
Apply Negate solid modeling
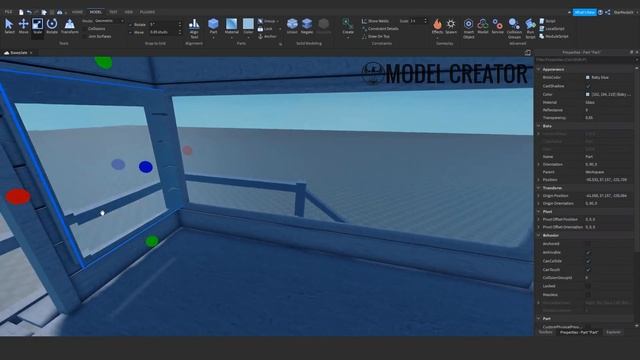(307, 26)
